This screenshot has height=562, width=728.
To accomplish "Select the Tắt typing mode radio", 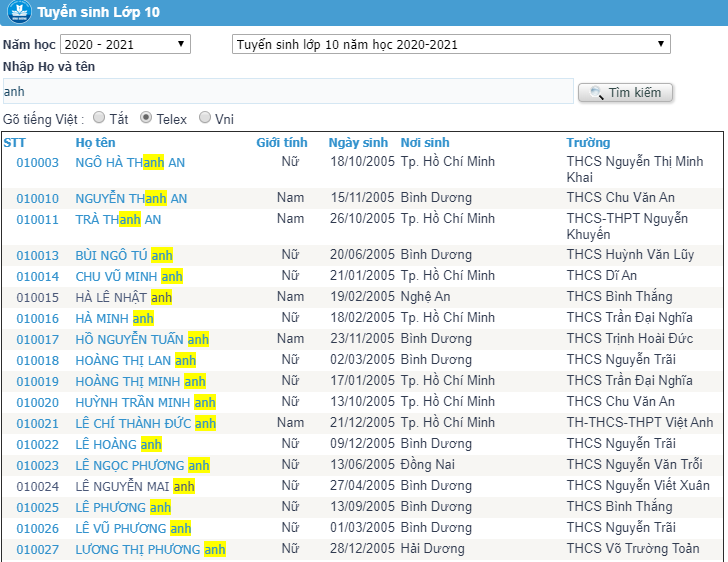I will click(99, 118).
